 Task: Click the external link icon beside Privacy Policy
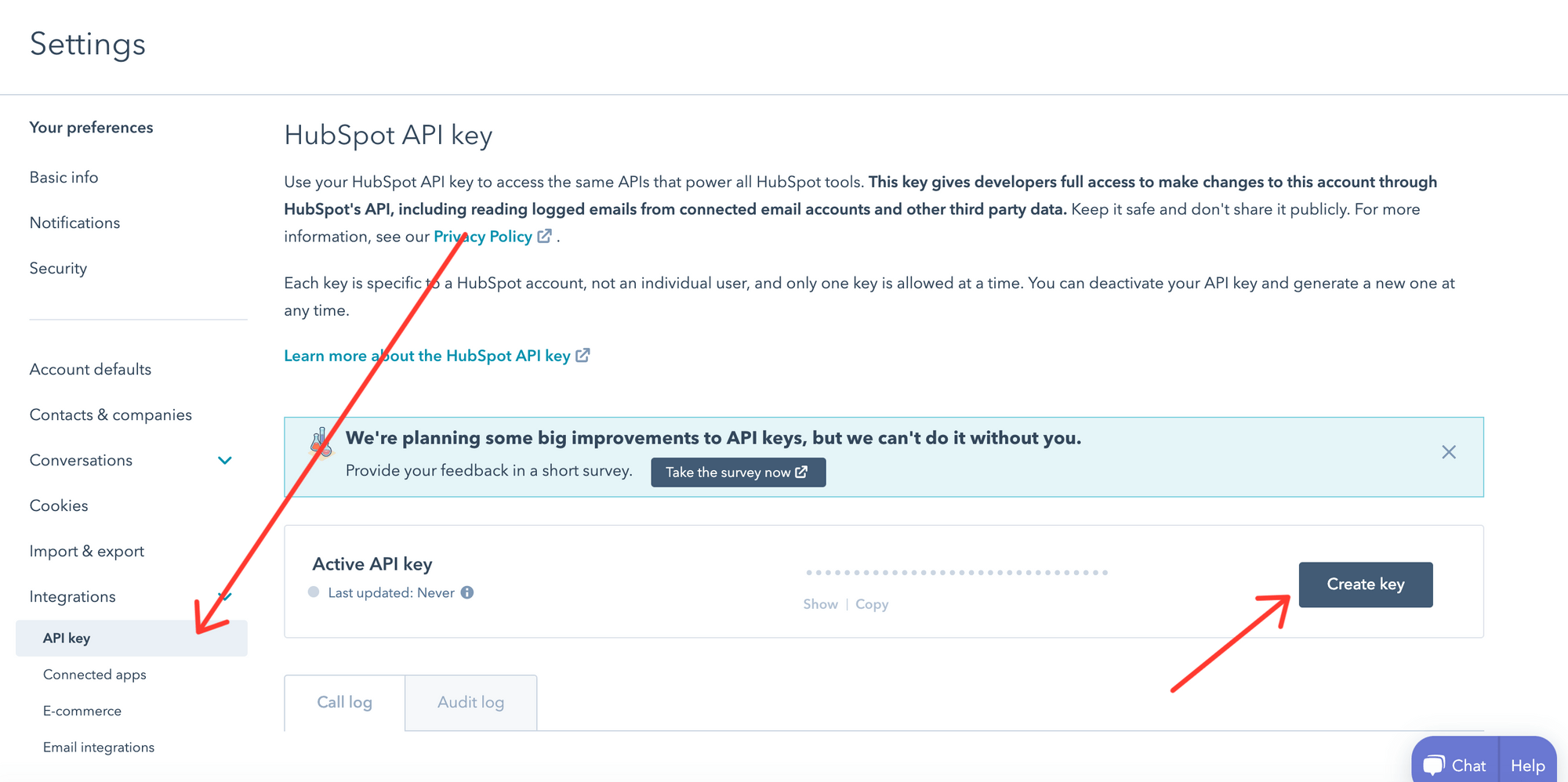pos(545,236)
